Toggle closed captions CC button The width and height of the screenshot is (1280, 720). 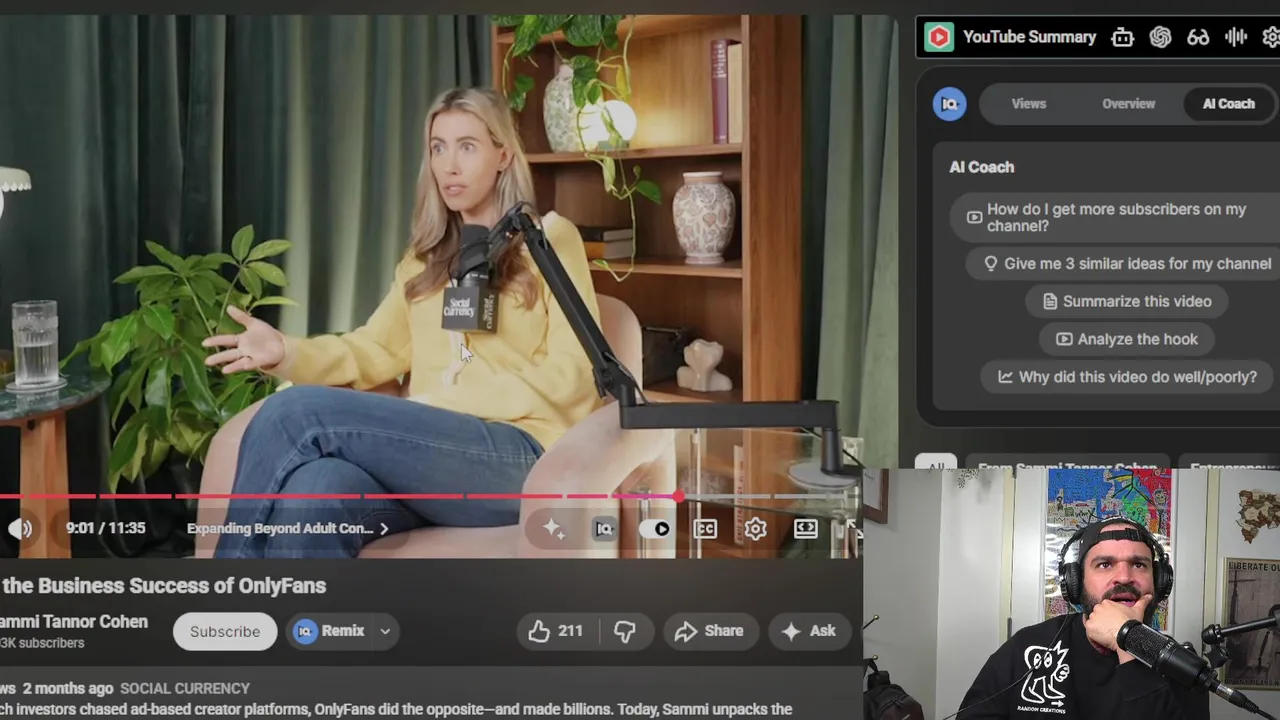point(705,529)
